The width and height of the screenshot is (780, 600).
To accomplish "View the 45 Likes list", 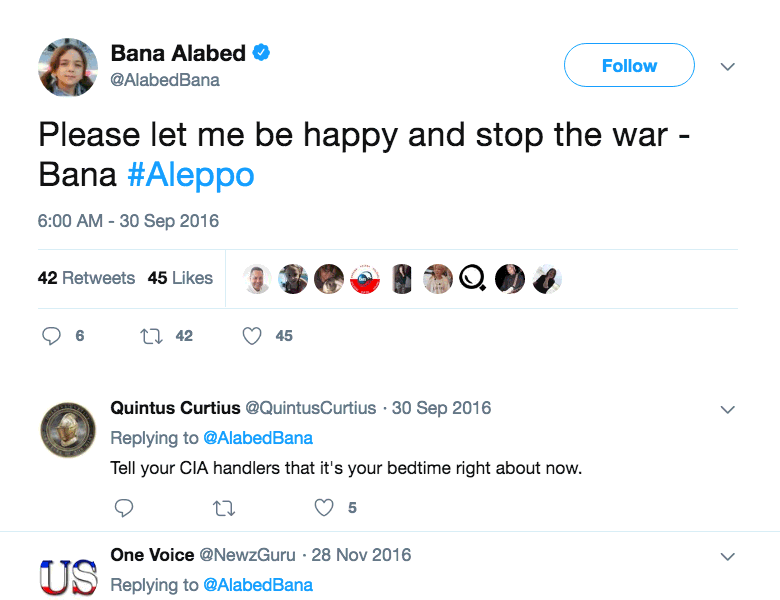I will click(x=180, y=278).
